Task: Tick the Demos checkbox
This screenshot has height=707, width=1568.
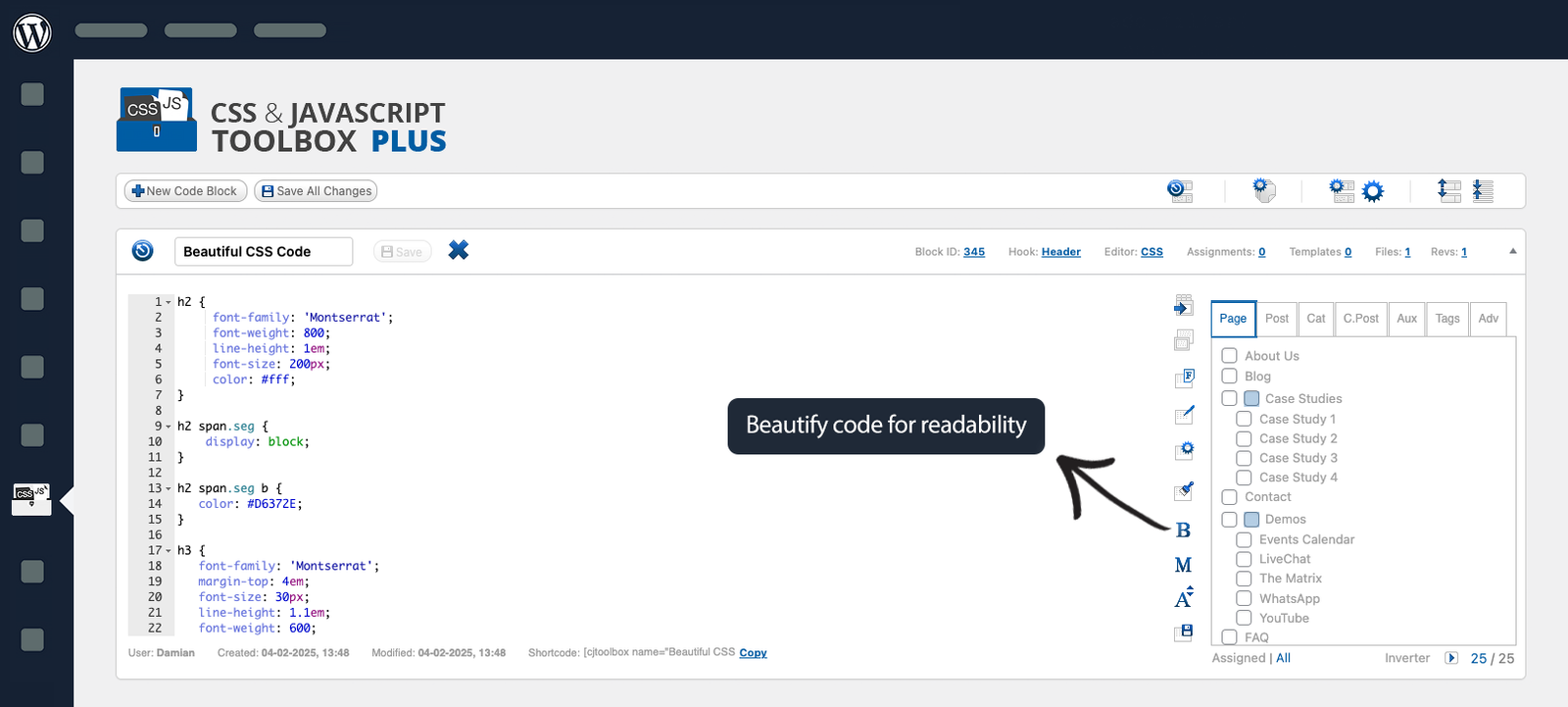Action: click(1229, 519)
